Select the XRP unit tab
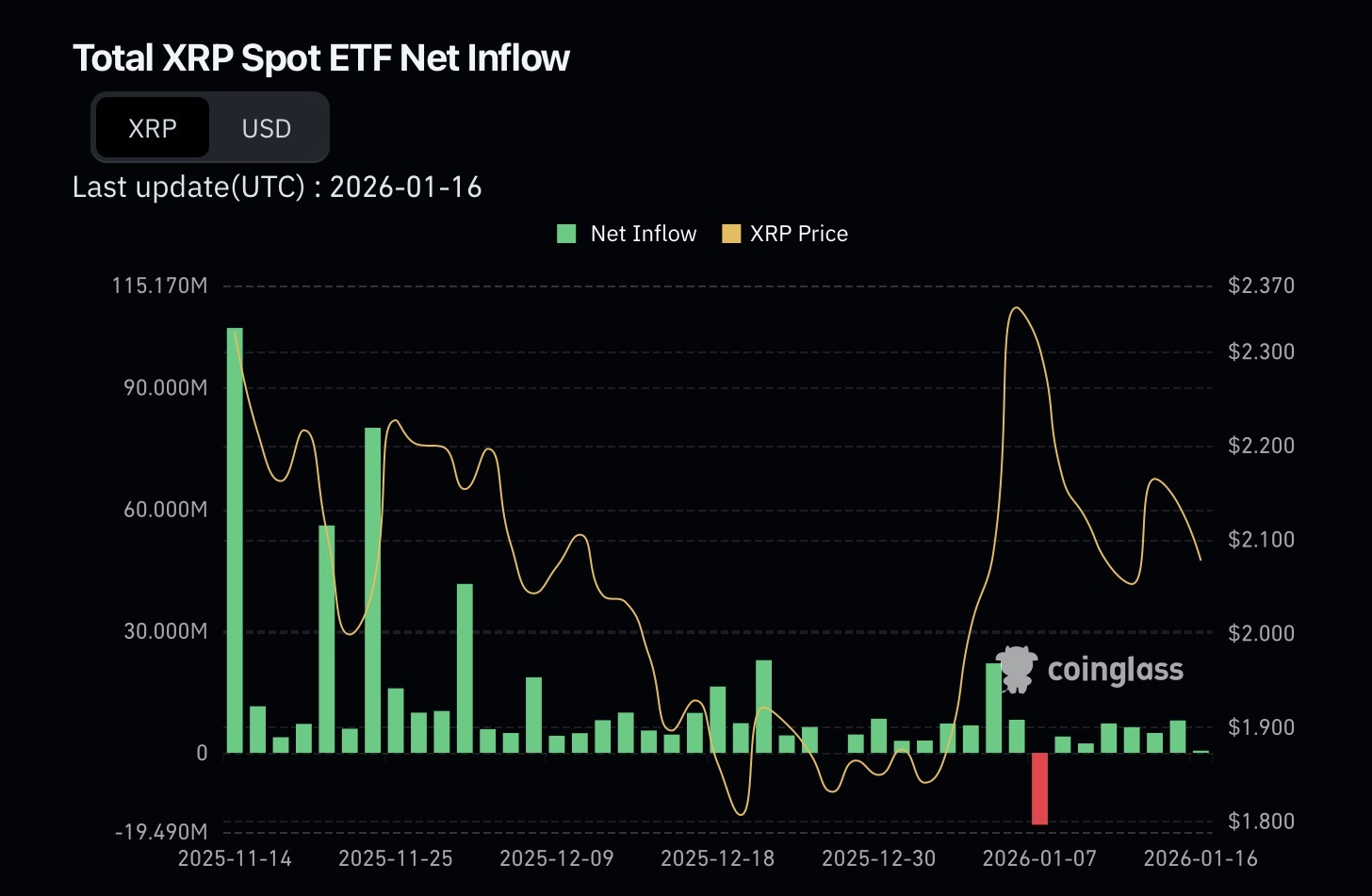The width and height of the screenshot is (1372, 896). [153, 127]
